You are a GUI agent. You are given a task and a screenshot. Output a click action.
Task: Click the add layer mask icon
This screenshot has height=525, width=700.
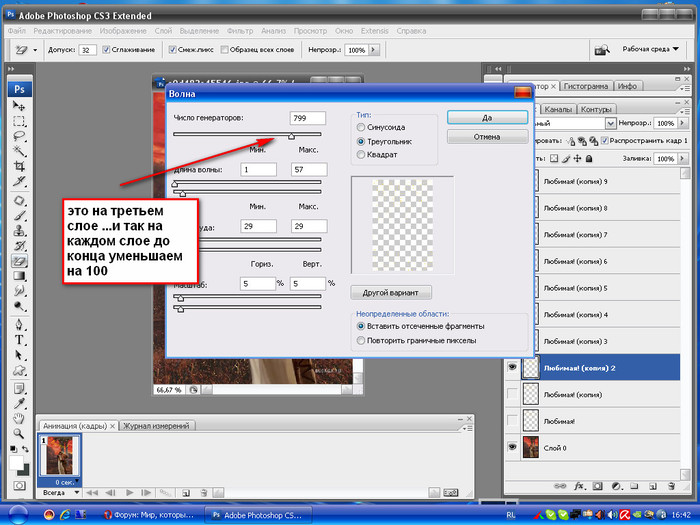[x=598, y=486]
